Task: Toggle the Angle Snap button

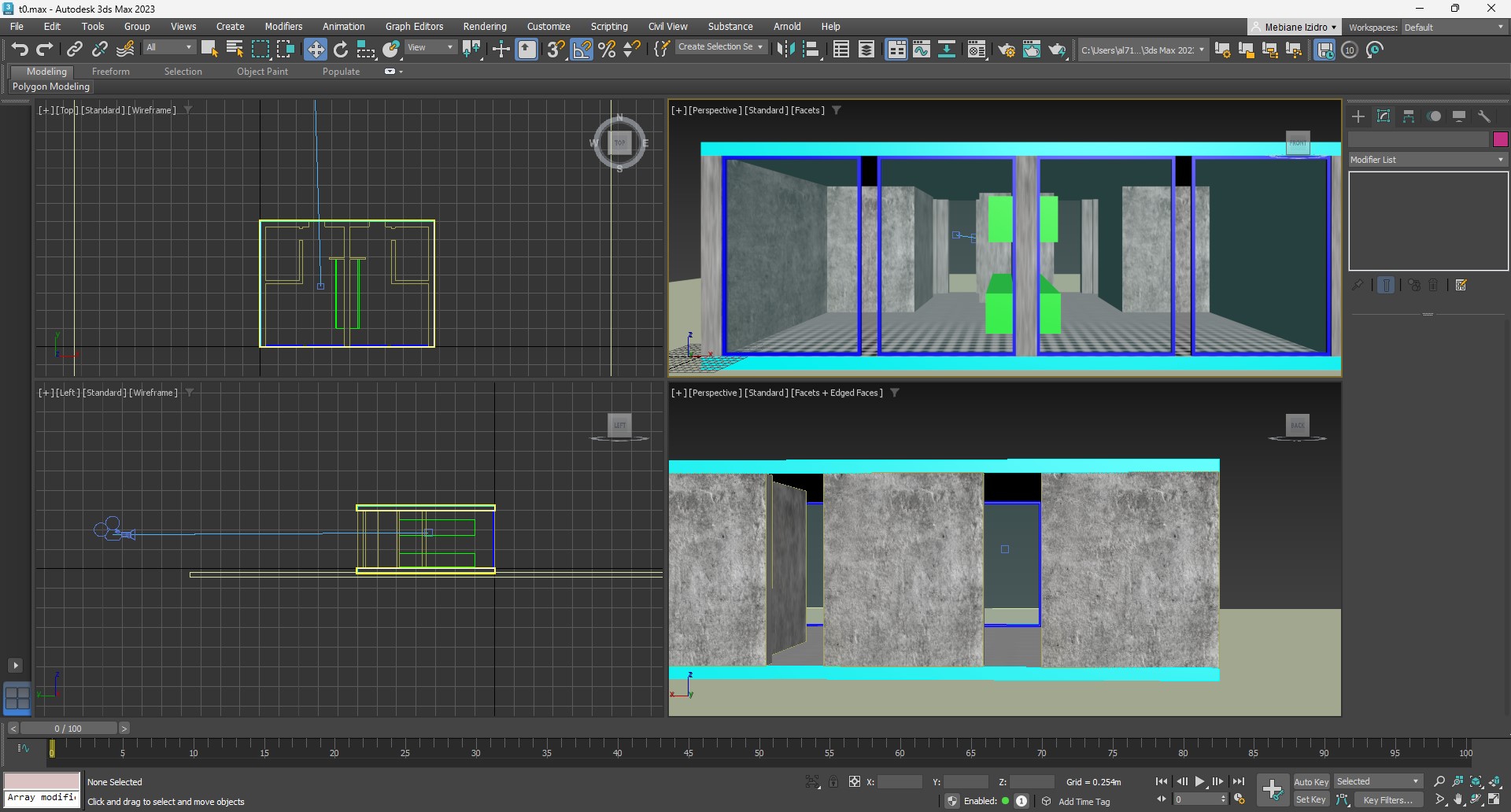Action: click(582, 50)
